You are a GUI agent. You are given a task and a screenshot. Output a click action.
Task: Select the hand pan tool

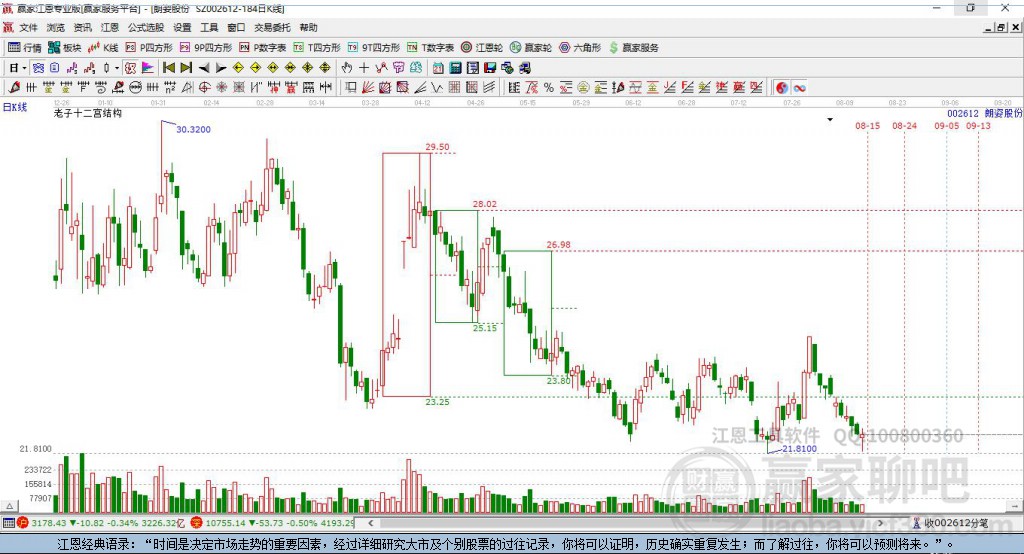click(347, 68)
